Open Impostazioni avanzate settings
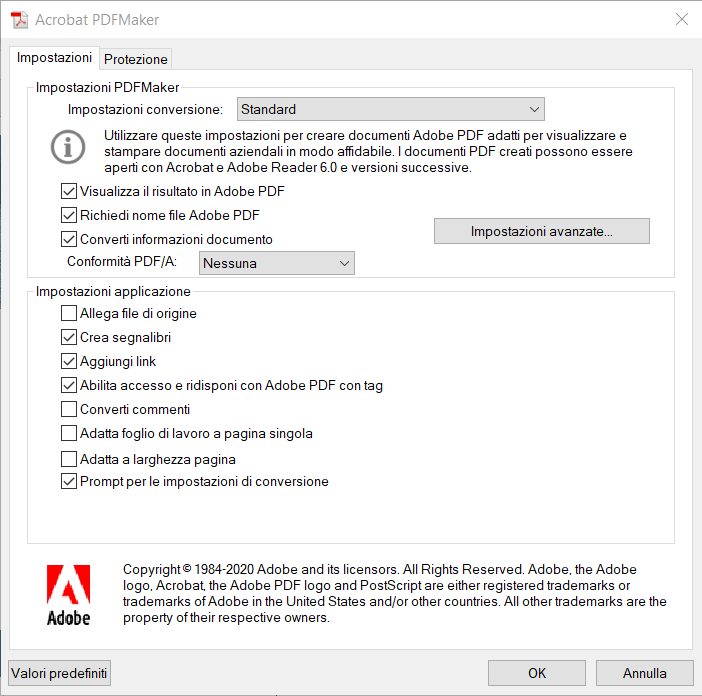This screenshot has height=696, width=702. tap(541, 231)
